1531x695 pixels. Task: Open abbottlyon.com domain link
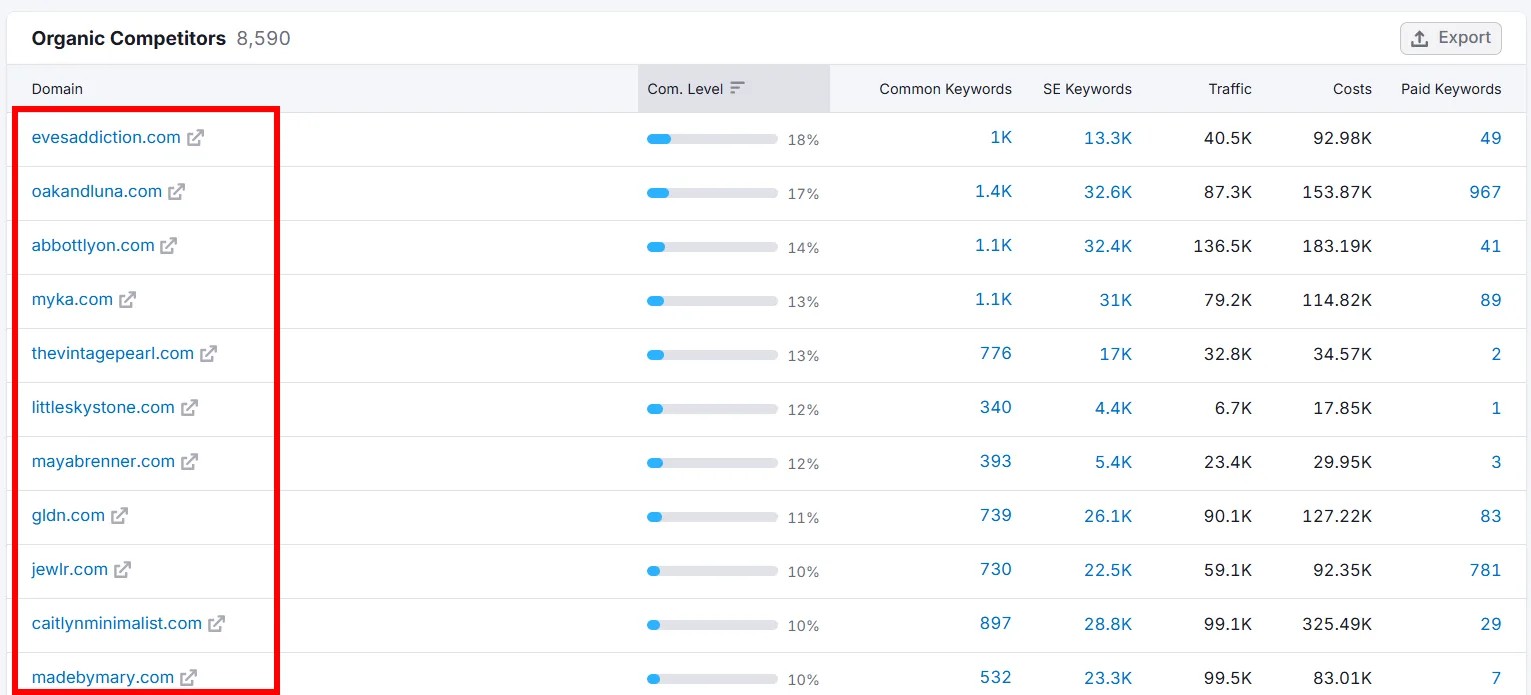click(93, 245)
